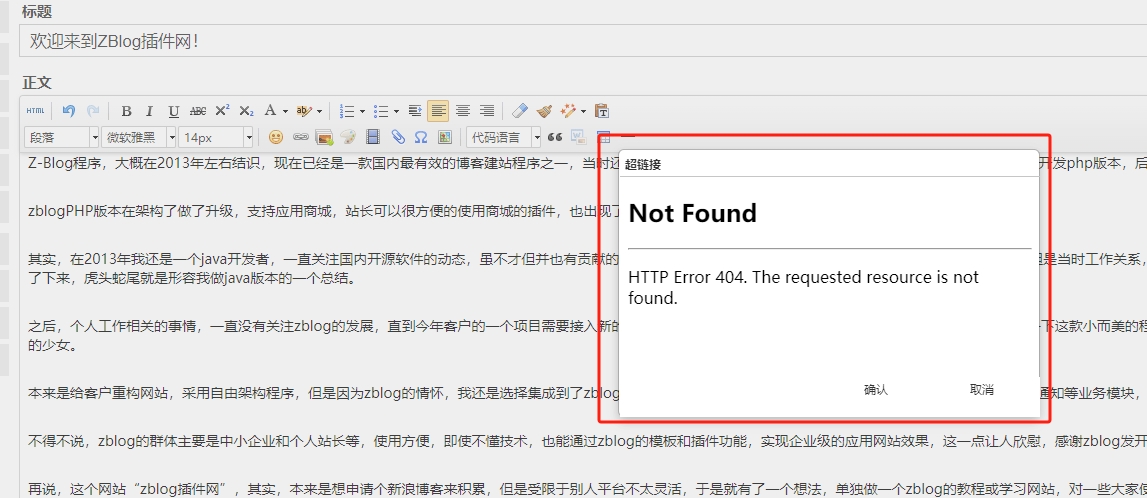Clear formatting with eraser icon

click(519, 111)
